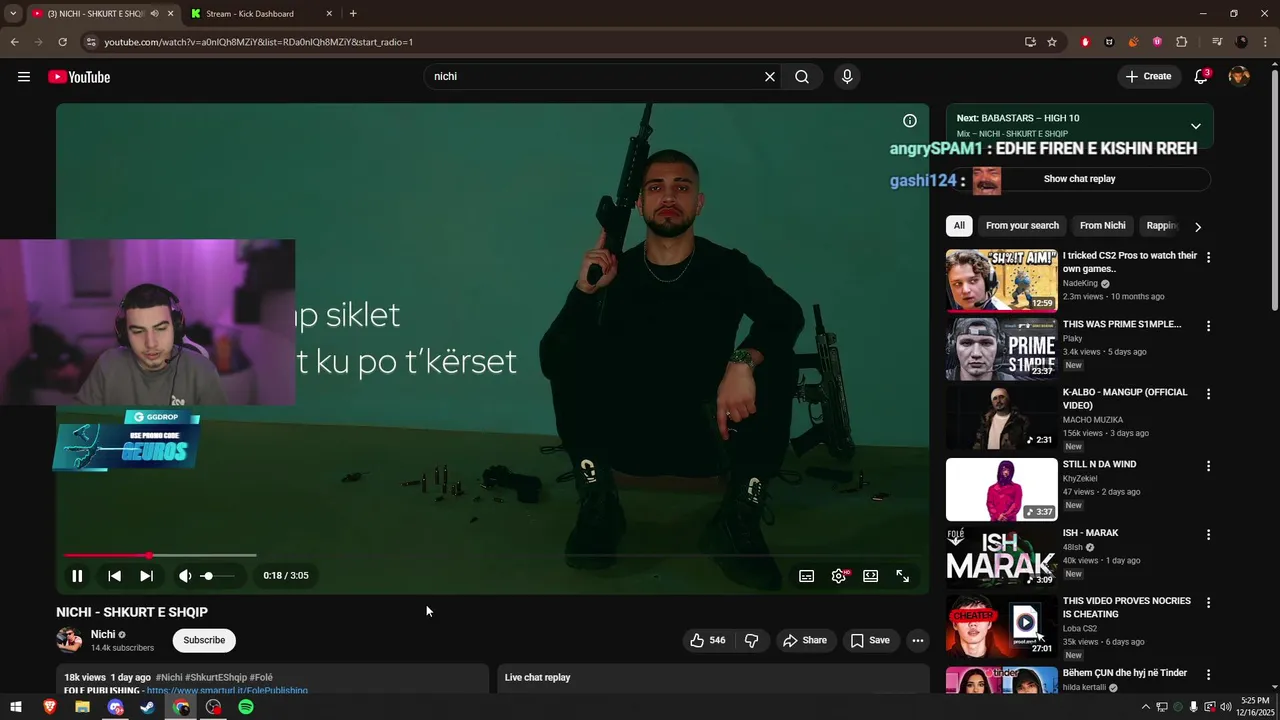The height and width of the screenshot is (720, 1280).
Task: Open the browser three-dot menu
Action: (x=1266, y=42)
